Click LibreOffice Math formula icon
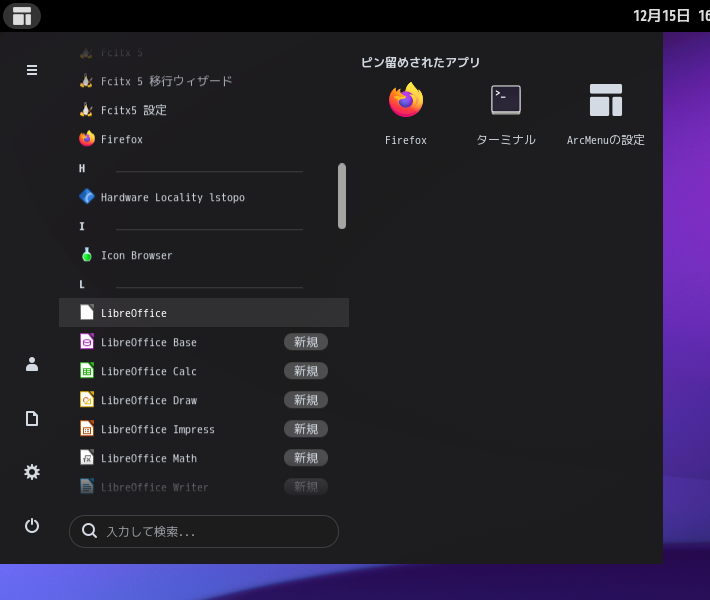The image size is (710, 600). tap(87, 457)
